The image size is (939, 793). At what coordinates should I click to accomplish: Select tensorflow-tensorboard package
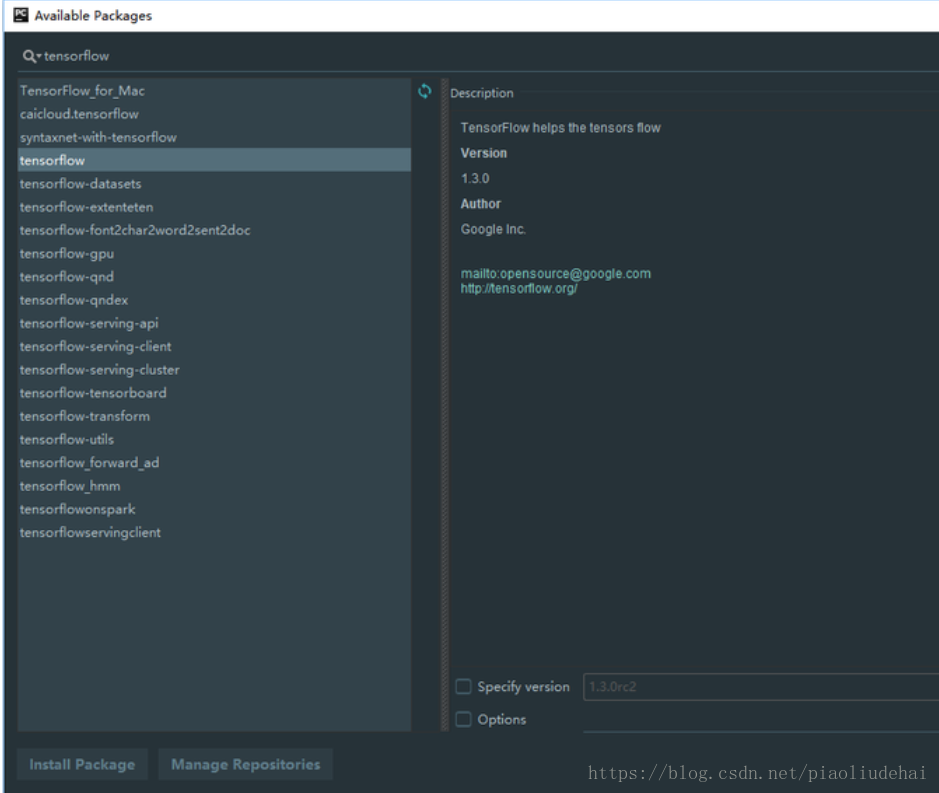coord(214,393)
